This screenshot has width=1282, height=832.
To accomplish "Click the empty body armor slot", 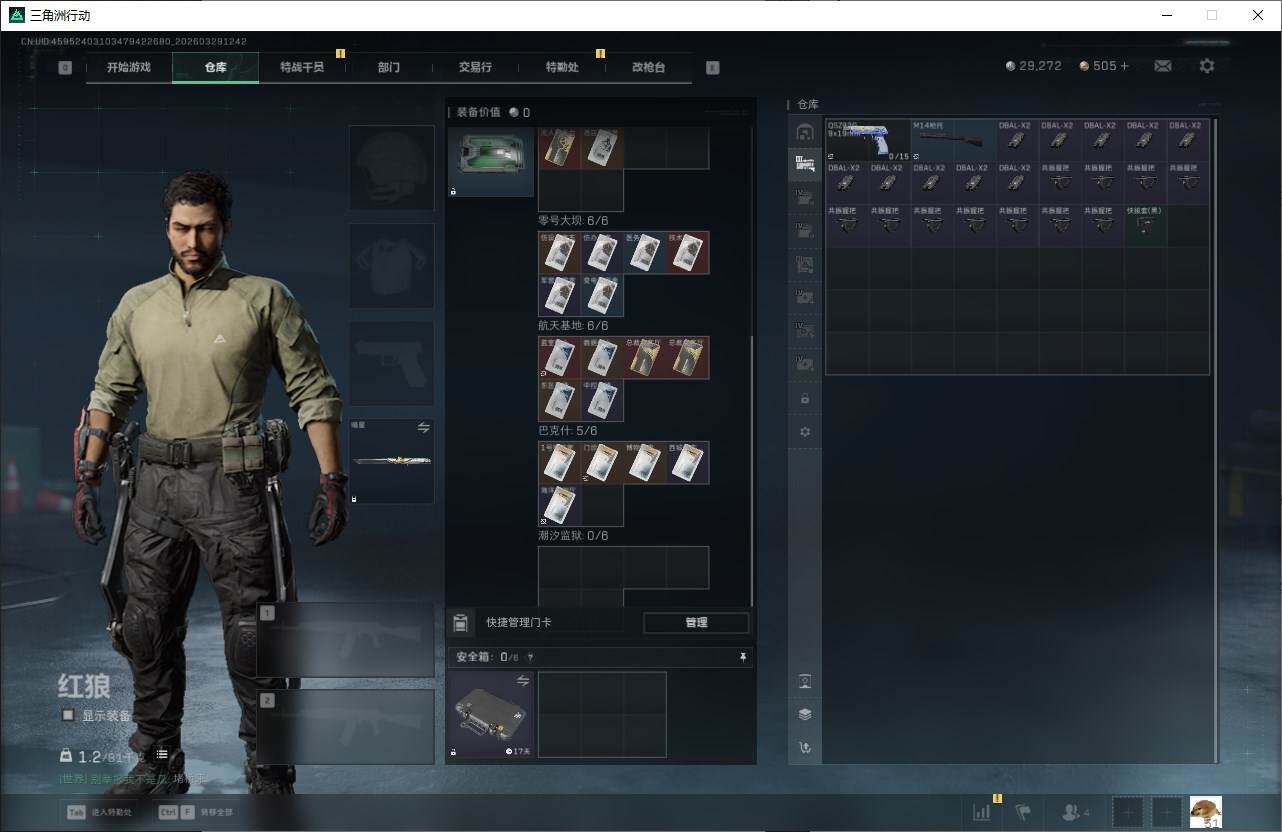I will (x=392, y=266).
